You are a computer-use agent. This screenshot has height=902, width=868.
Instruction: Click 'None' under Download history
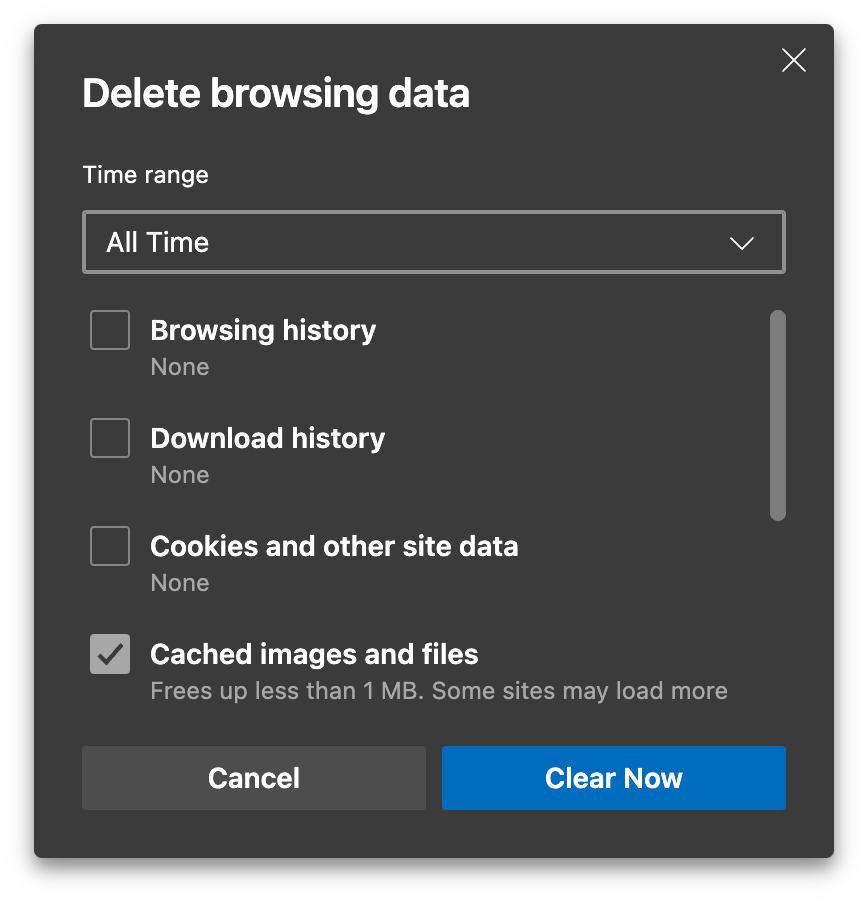coord(180,475)
